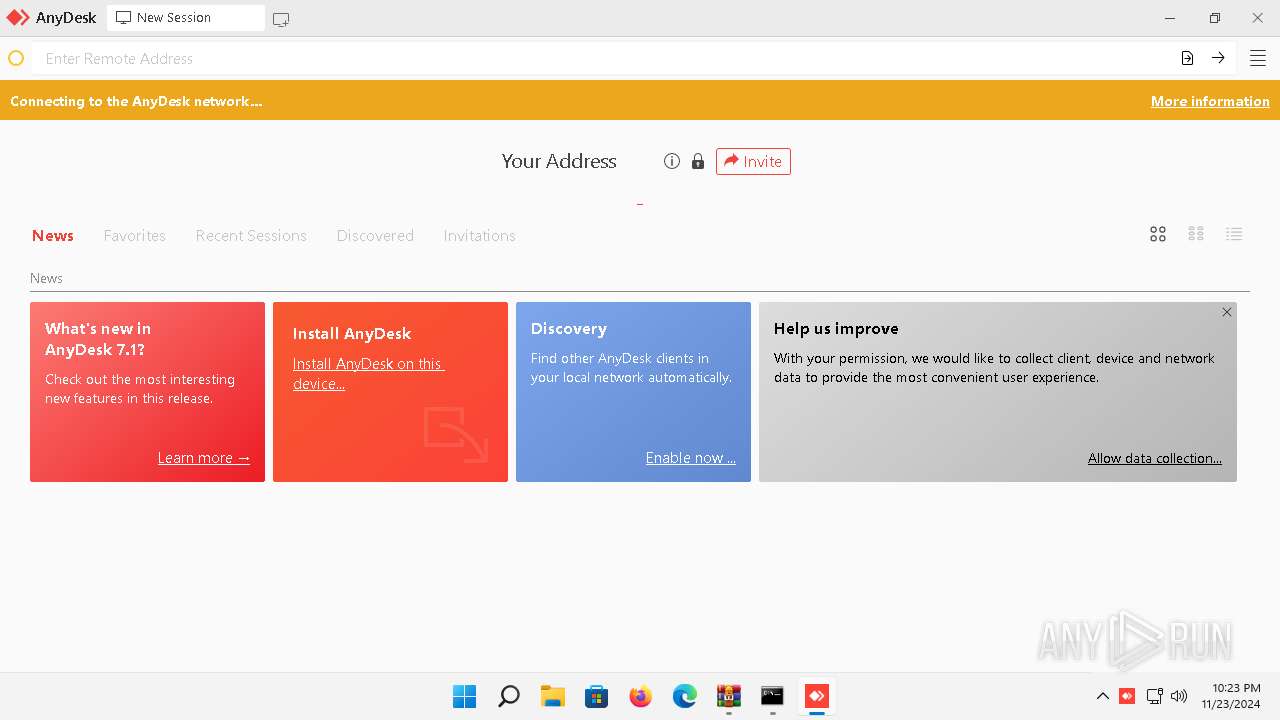Switch to Favorites tab
Screen dimensions: 1280x720
point(135,236)
